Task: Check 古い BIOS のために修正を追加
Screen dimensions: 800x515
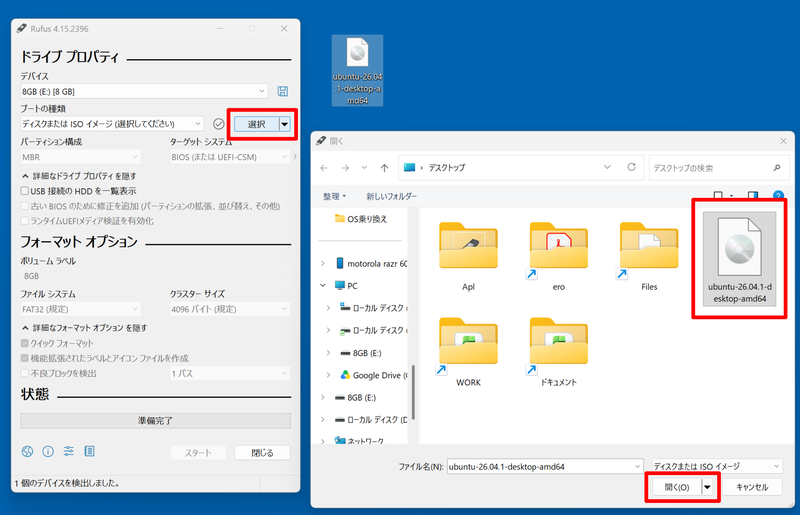Action: tap(24, 206)
